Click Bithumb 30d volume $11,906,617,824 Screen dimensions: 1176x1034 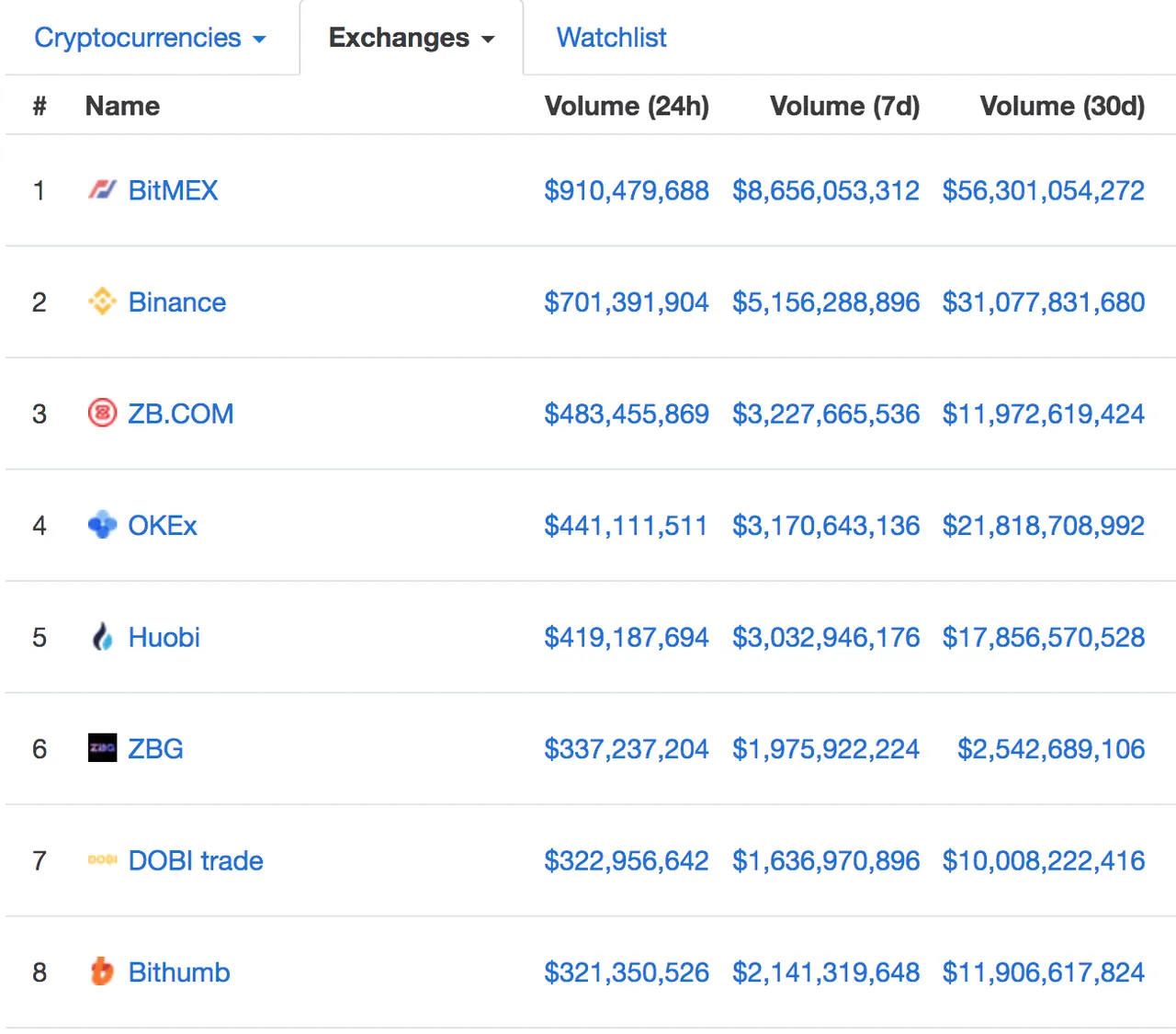pyautogui.click(x=1044, y=972)
